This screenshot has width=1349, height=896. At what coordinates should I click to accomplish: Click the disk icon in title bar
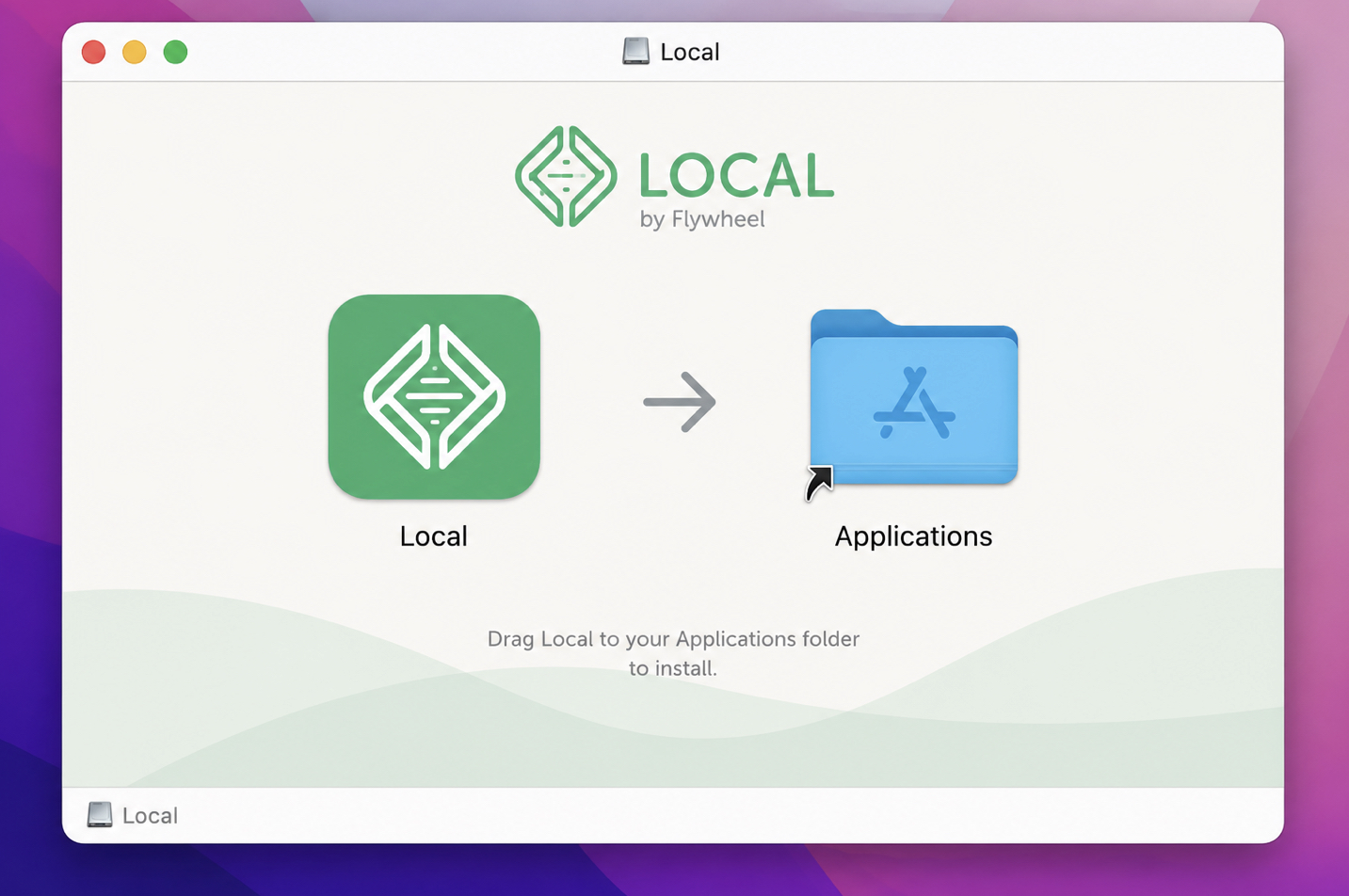tap(636, 52)
